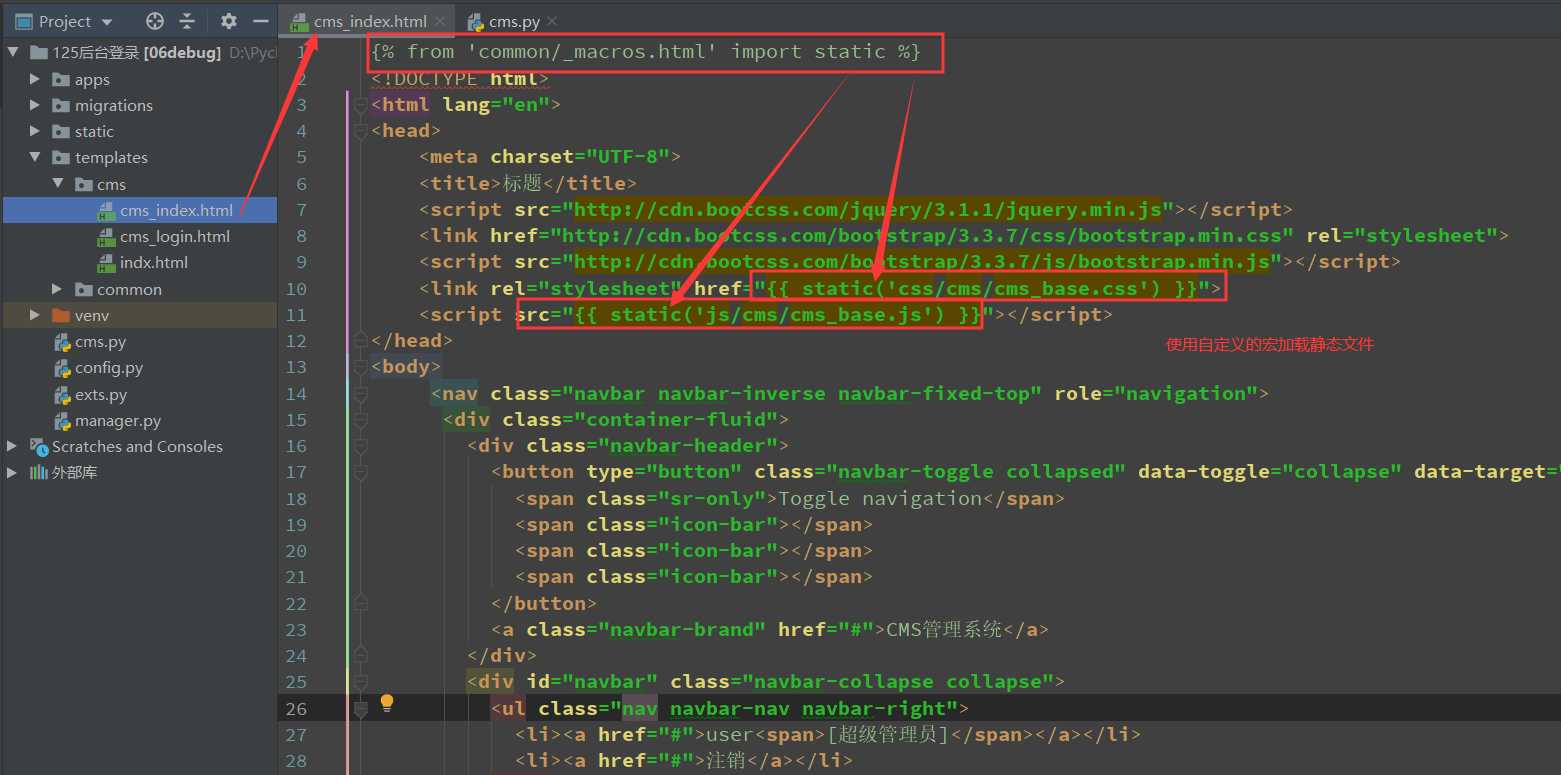This screenshot has width=1561, height=775.
Task: Open the Project view dropdown
Action: click(x=107, y=21)
